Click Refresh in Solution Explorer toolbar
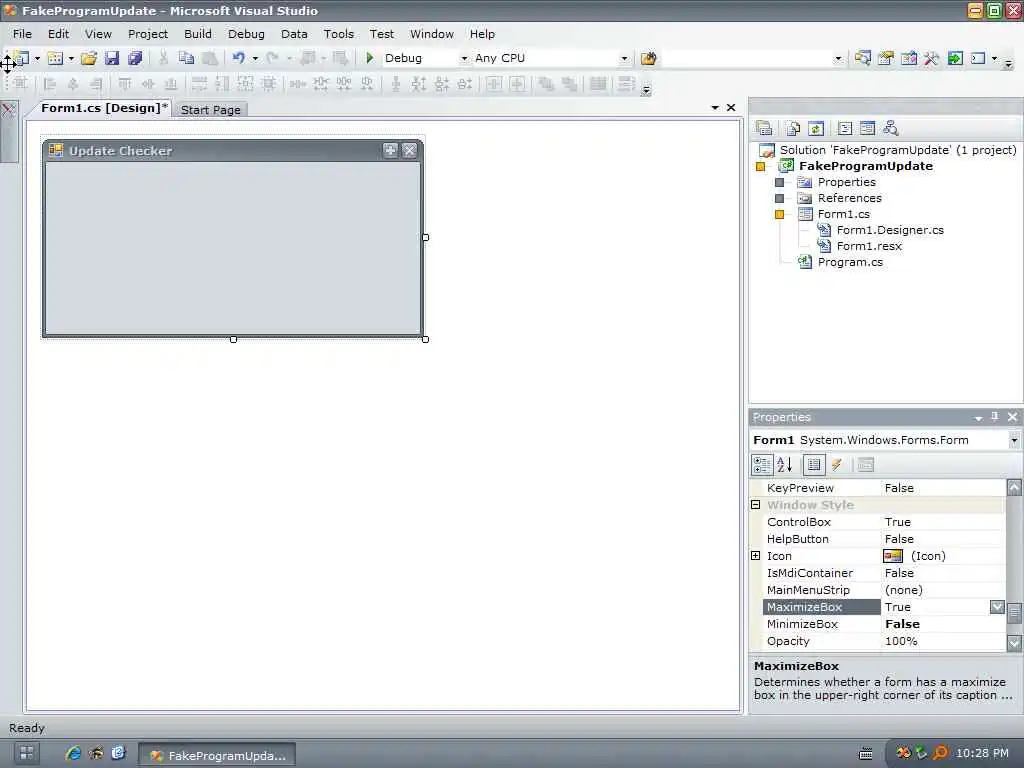1024x768 pixels. [816, 129]
